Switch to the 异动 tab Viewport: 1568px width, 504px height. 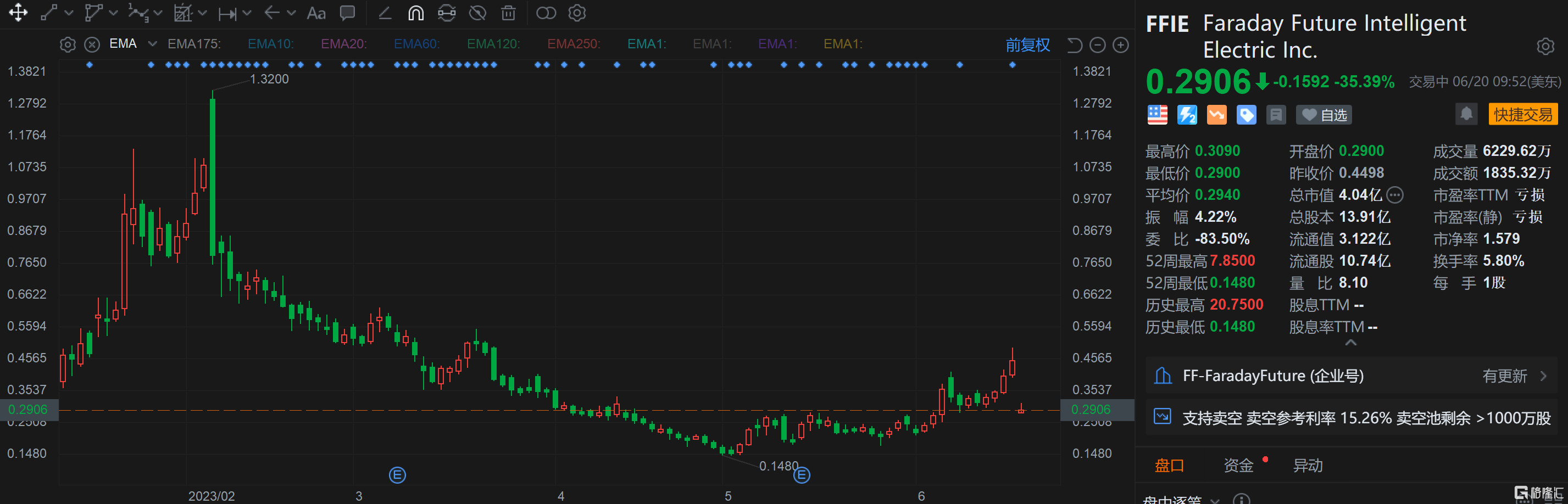click(x=1308, y=466)
